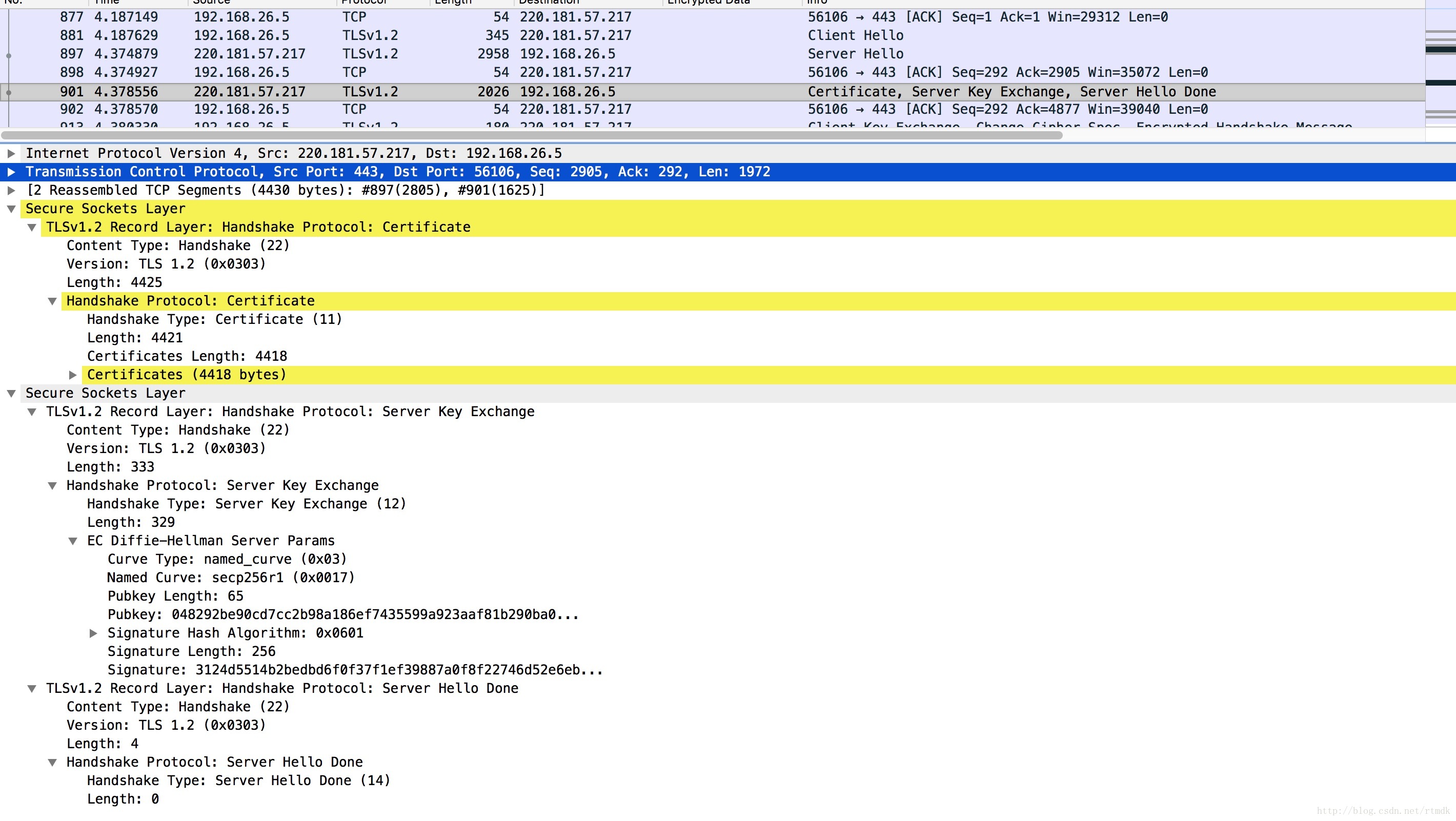
Task: Collapse the Handshake Protocol: Certificate node
Action: tap(52, 301)
